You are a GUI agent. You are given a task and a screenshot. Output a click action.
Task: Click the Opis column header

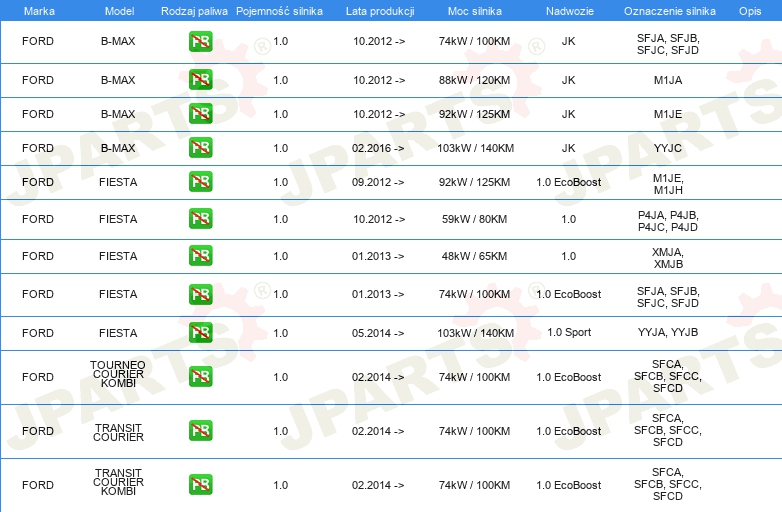(749, 10)
